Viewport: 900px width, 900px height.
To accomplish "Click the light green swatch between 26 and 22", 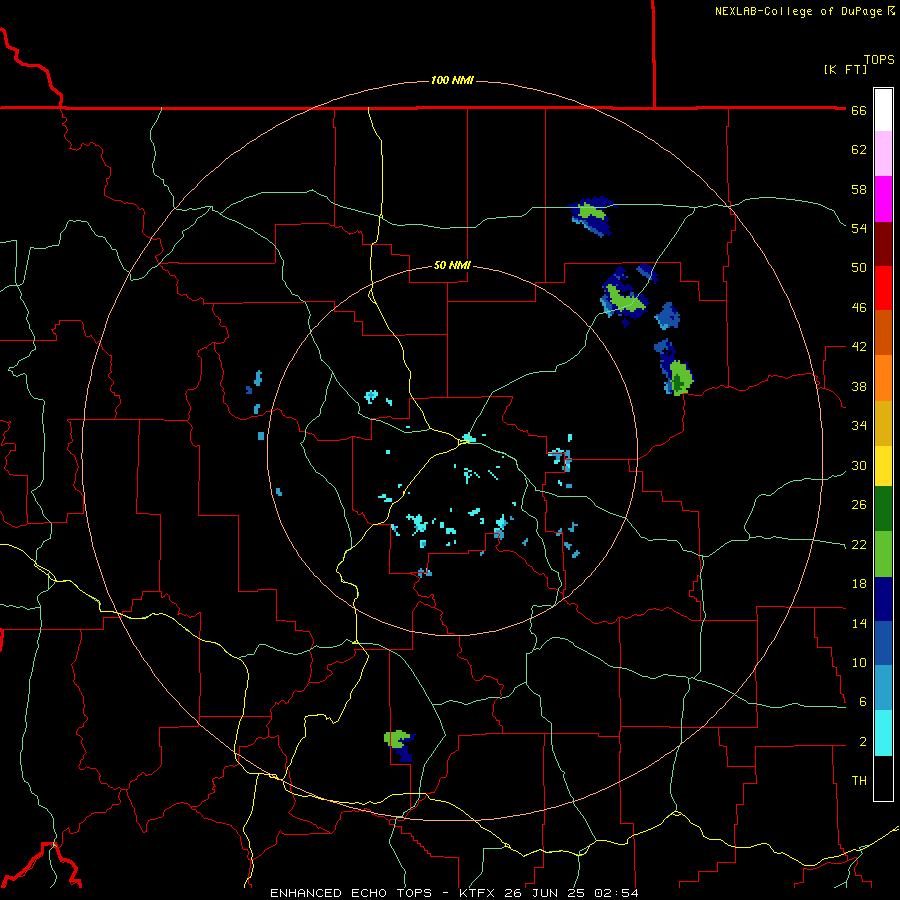I will click(x=883, y=554).
